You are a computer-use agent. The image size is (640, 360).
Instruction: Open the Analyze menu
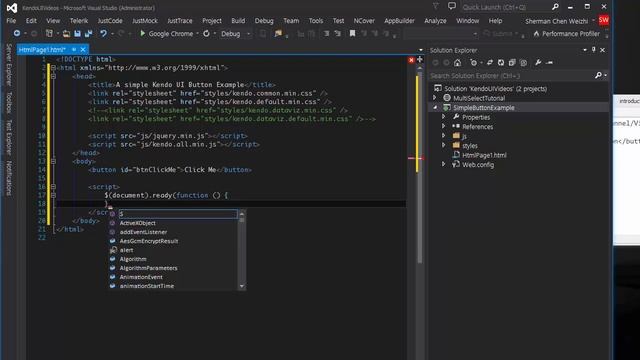435,20
